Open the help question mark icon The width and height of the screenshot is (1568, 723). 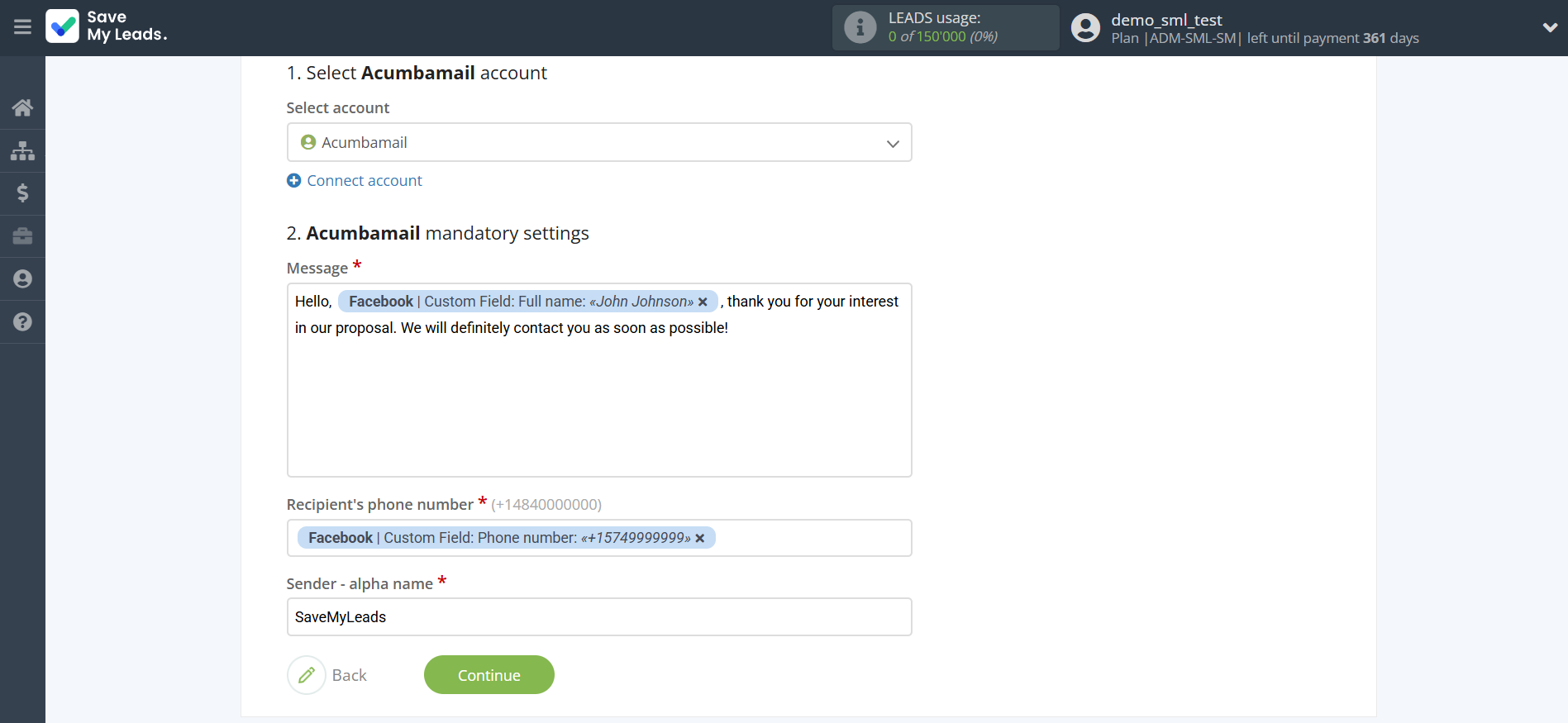coord(22,322)
